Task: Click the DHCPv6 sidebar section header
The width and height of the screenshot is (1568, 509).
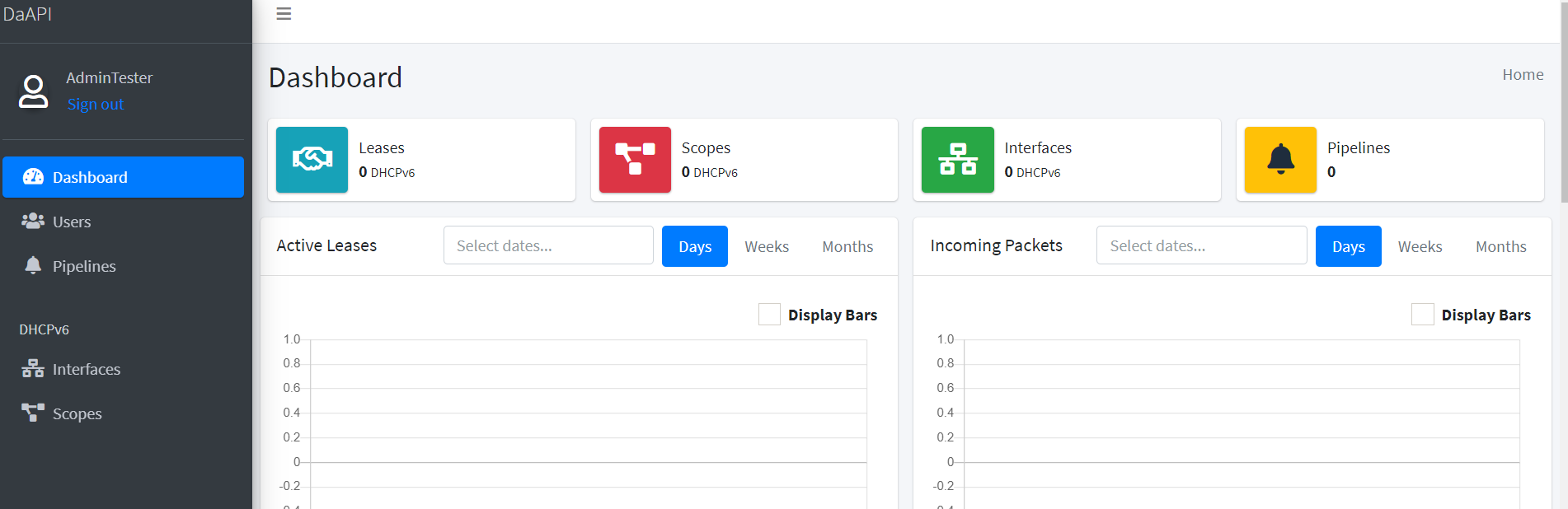Action: click(x=44, y=329)
